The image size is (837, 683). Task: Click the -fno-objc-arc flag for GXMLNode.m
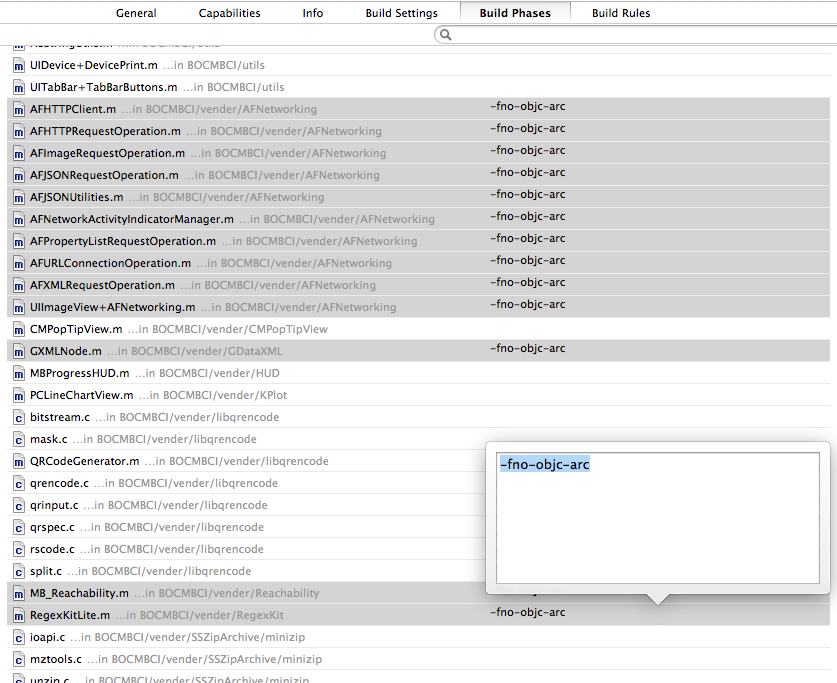click(527, 348)
